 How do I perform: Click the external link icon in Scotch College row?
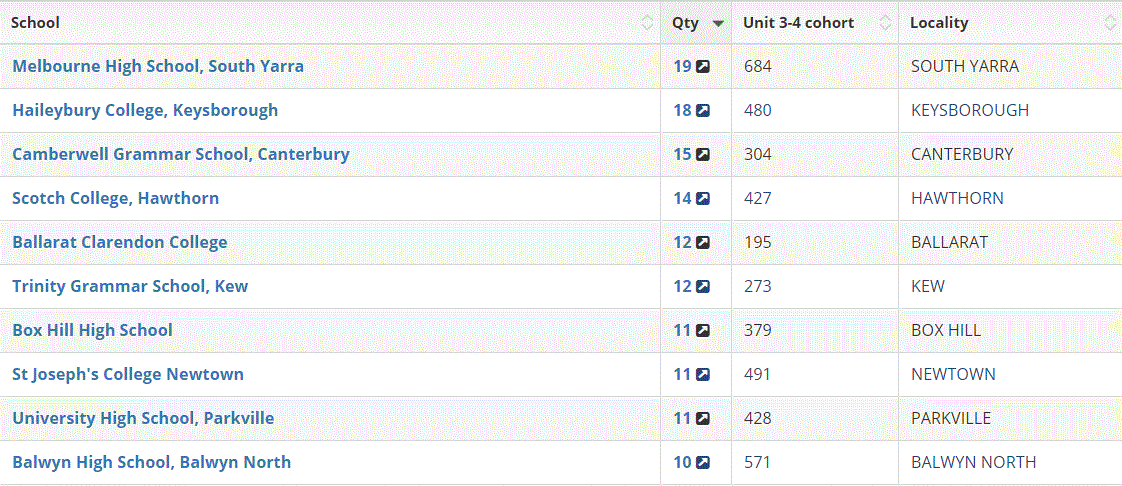click(x=703, y=199)
